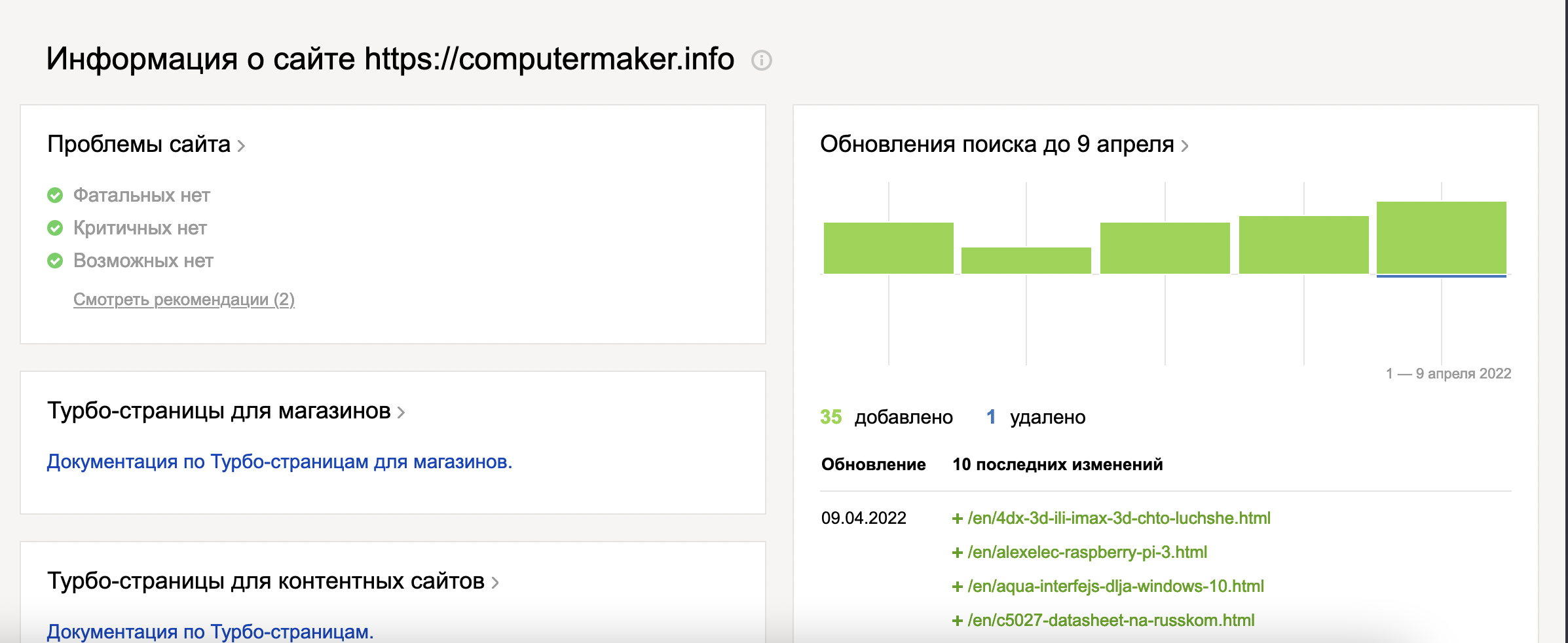Click the info icon beside site title
The image size is (1568, 643).
click(x=761, y=60)
